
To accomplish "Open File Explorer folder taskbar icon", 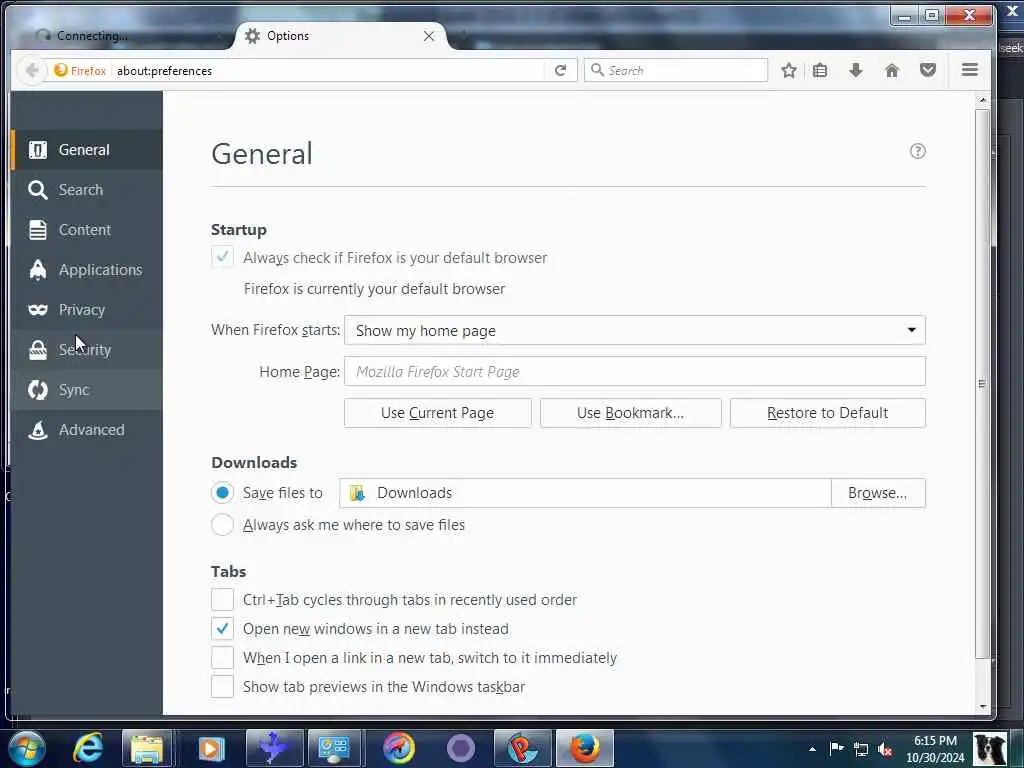I will tap(147, 748).
